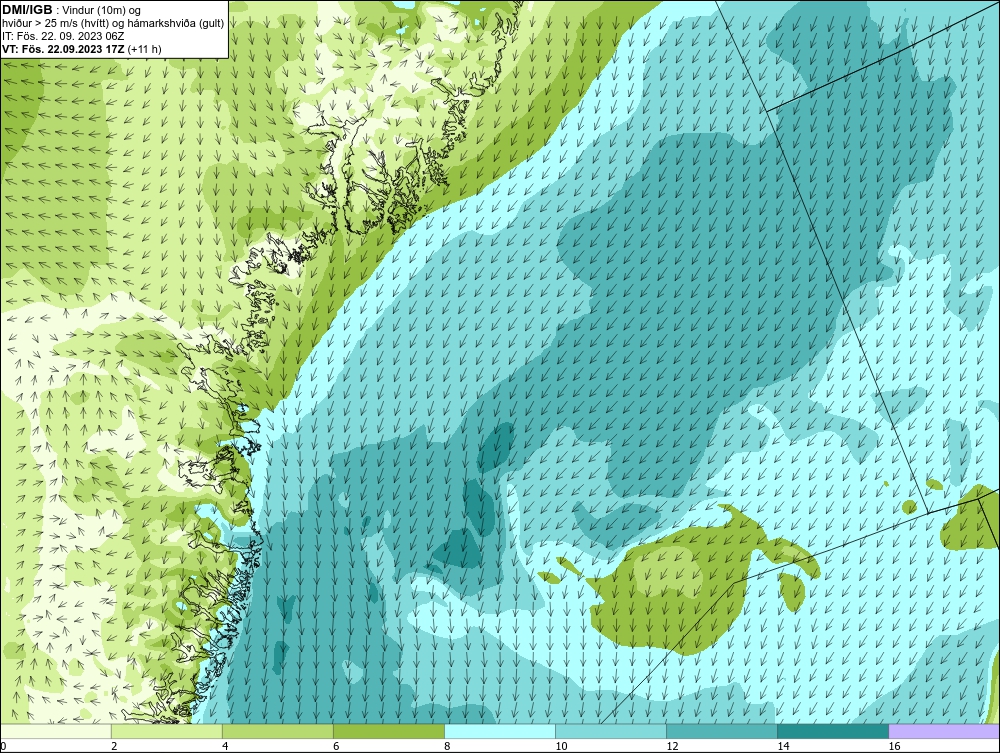Click the 4–6 m/s green legend swatch
The height and width of the screenshot is (753, 1000).
(277, 731)
